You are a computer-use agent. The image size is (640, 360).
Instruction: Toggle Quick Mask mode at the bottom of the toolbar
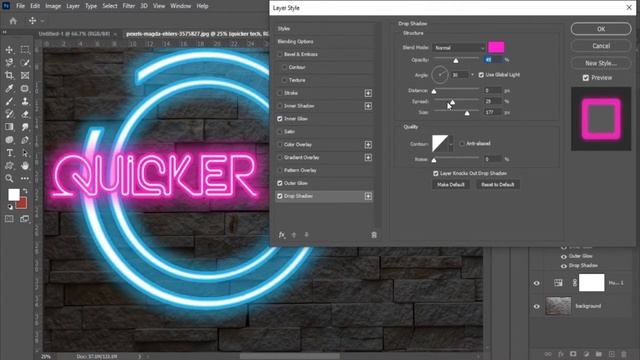(x=9, y=219)
